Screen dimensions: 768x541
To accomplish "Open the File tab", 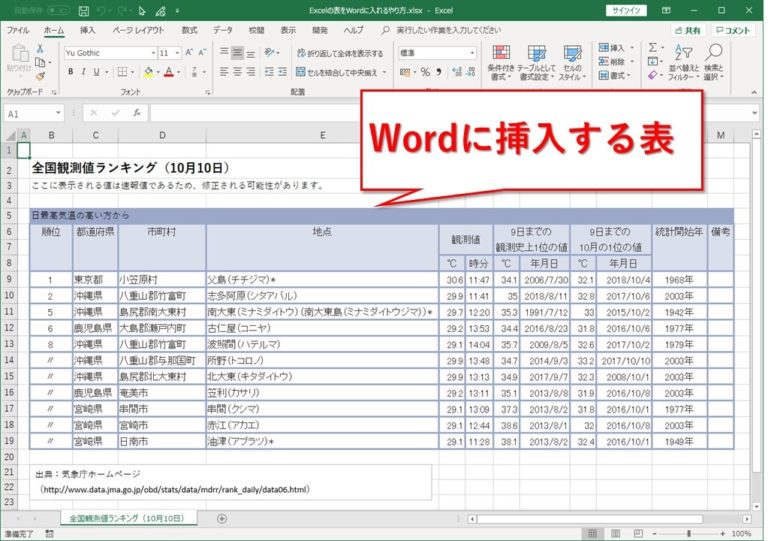I will [18, 30].
